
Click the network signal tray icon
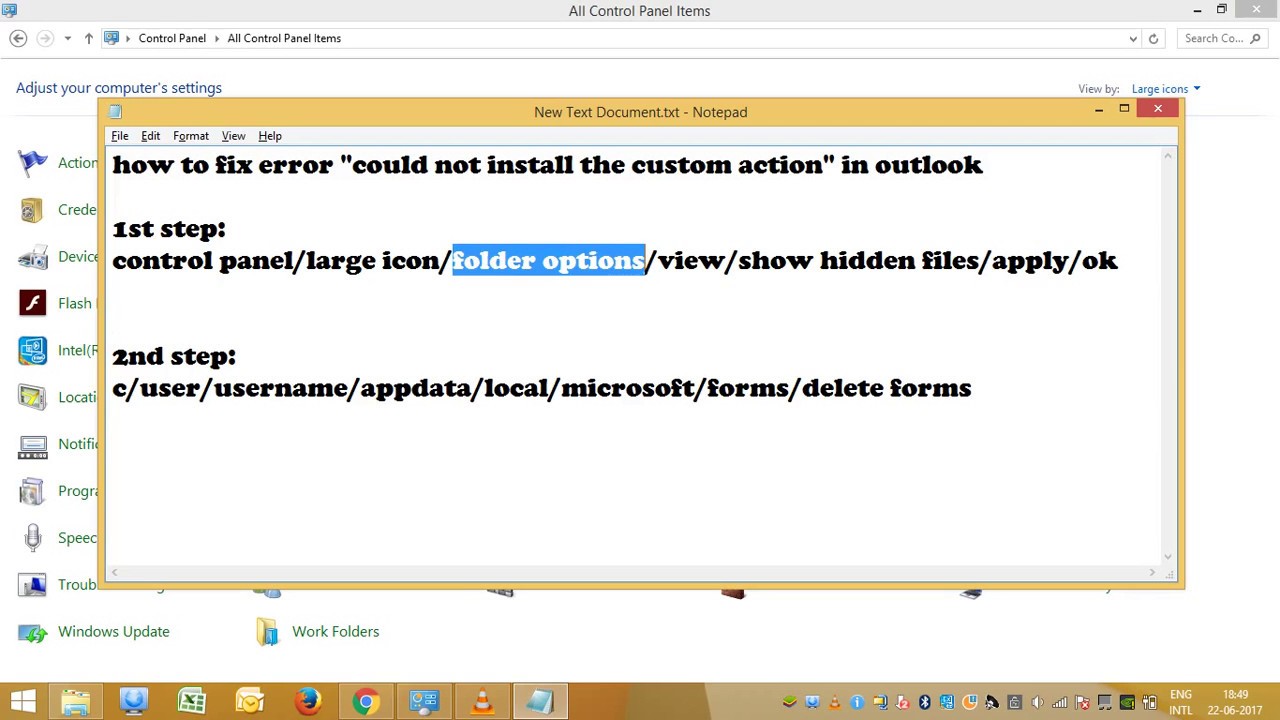coord(1060,702)
